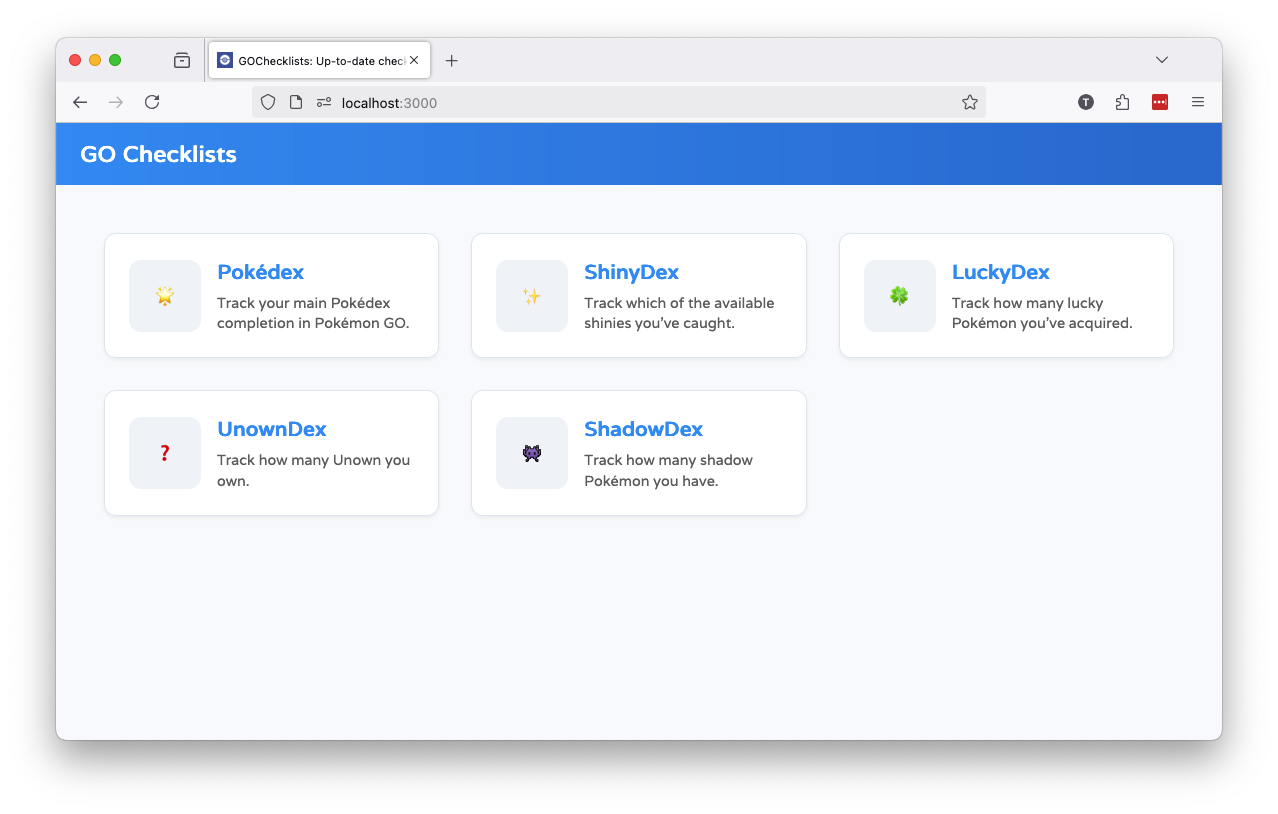
Task: Select the ShinyDex sparkles icon
Action: coord(532,296)
